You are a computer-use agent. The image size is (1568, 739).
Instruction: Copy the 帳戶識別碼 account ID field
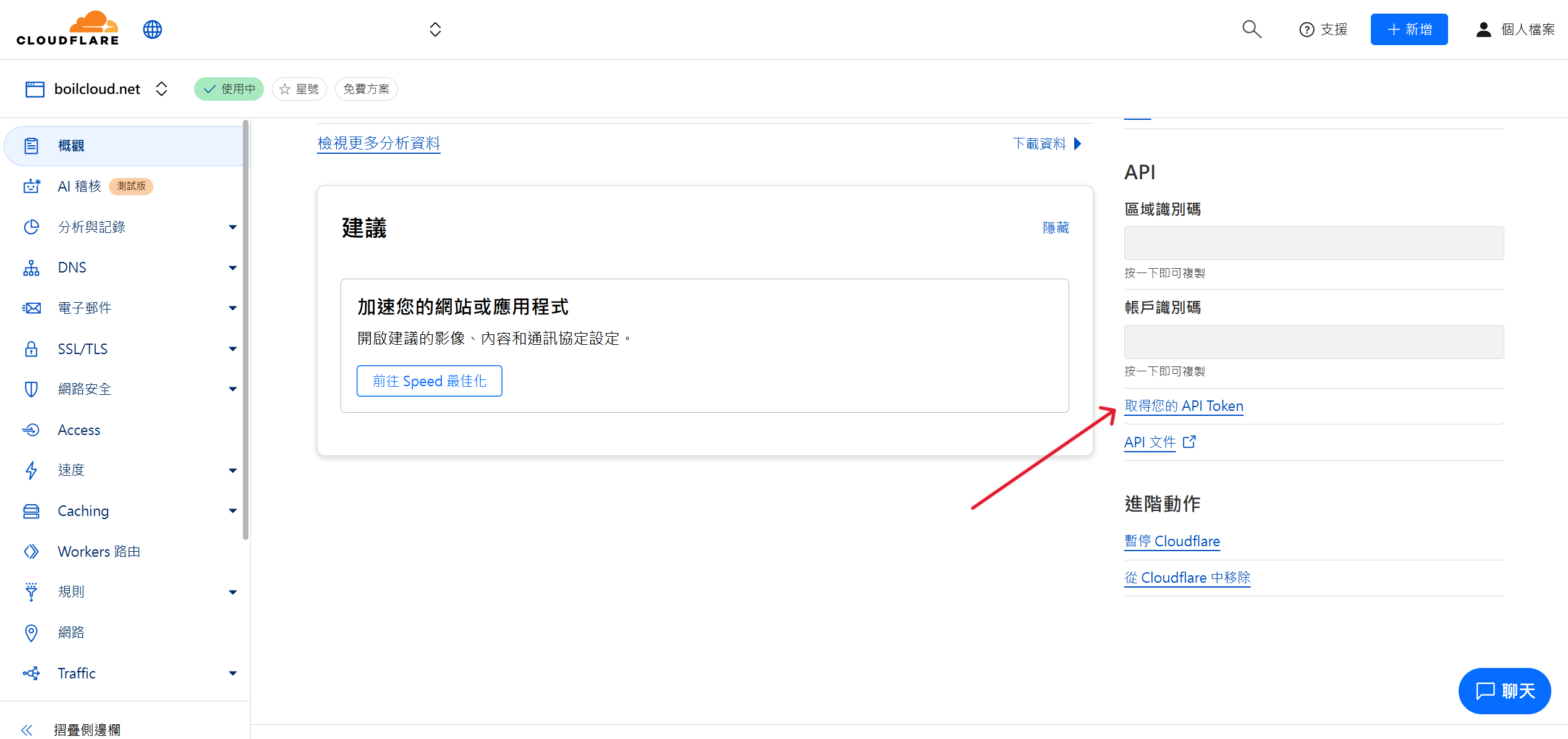coord(1314,342)
